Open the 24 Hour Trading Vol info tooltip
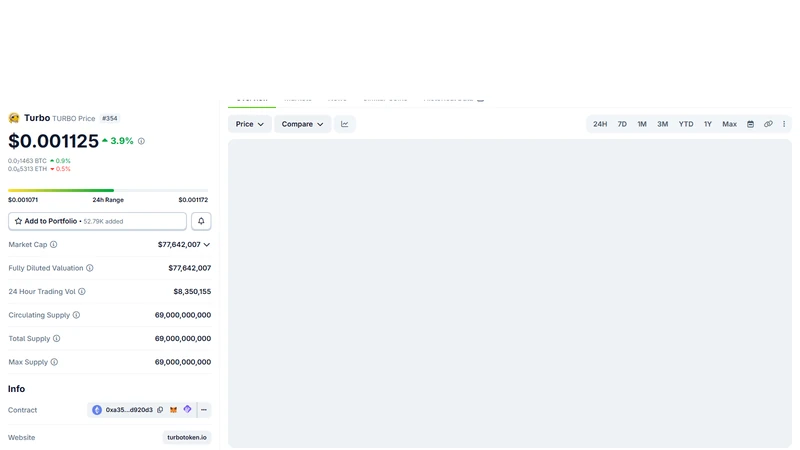Screen dimensions: 800x450 click(x=82, y=291)
